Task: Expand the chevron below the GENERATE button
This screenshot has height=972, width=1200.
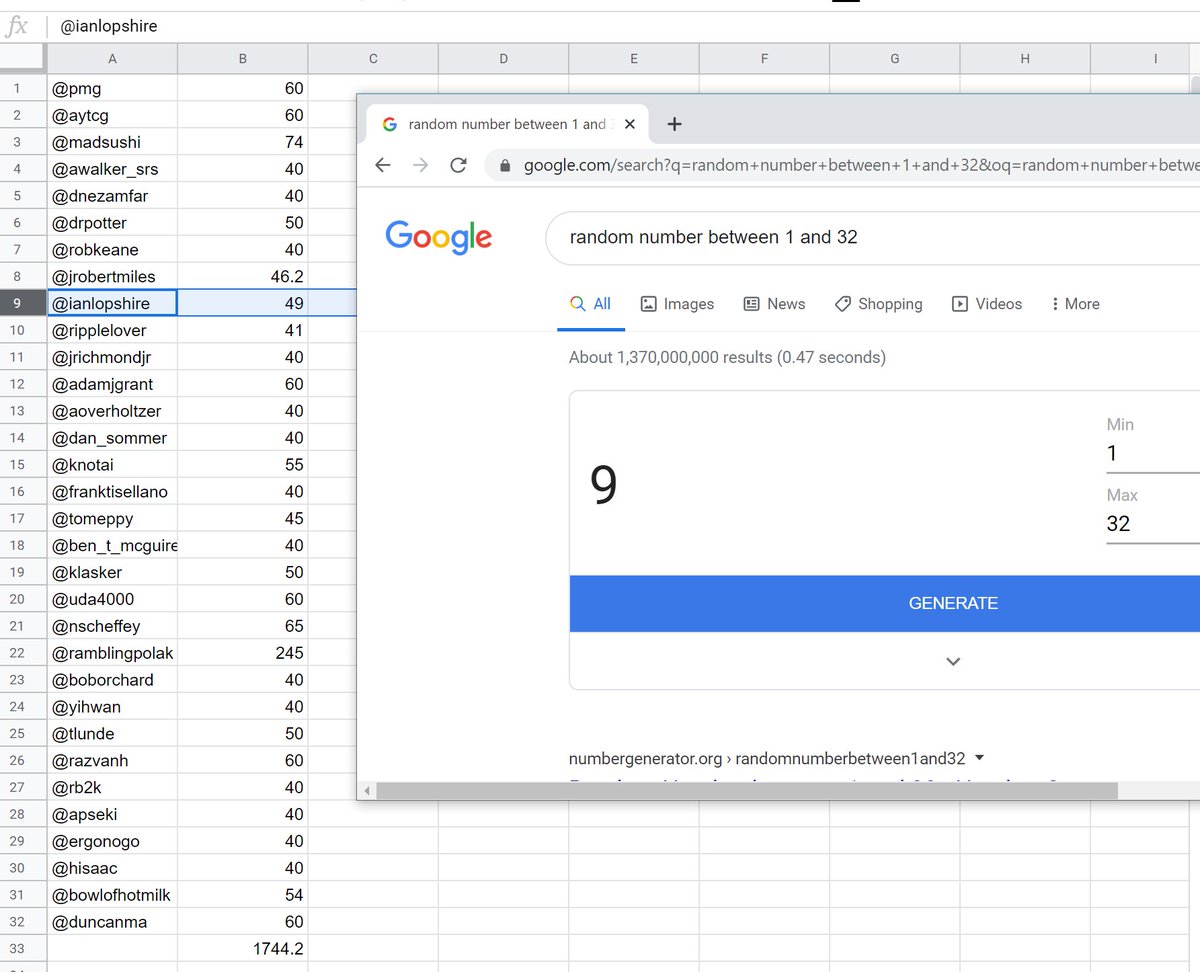Action: point(953,661)
